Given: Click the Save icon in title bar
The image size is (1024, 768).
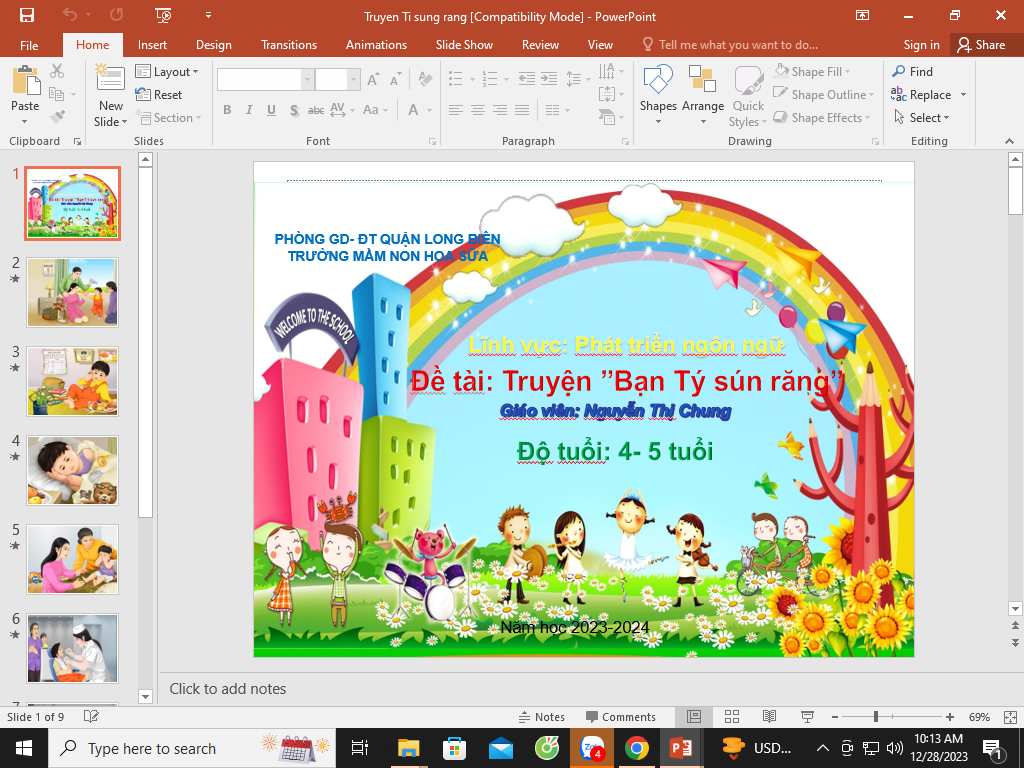Looking at the screenshot, I should (27, 15).
